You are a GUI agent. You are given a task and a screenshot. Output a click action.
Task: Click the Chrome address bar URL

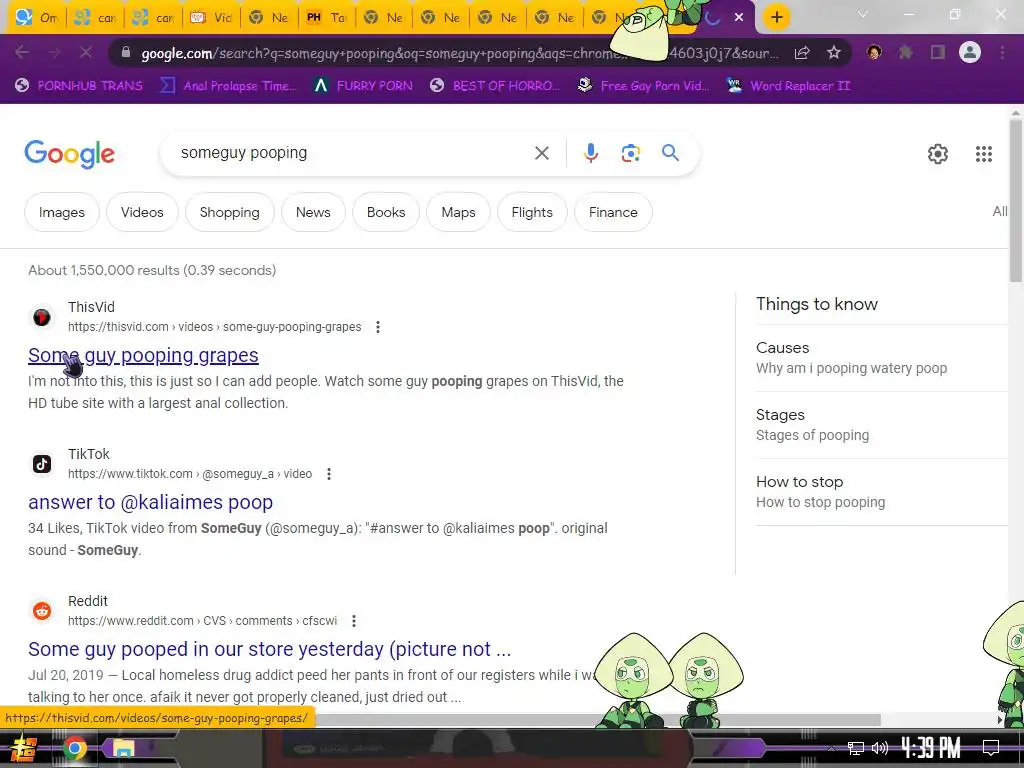(460, 53)
